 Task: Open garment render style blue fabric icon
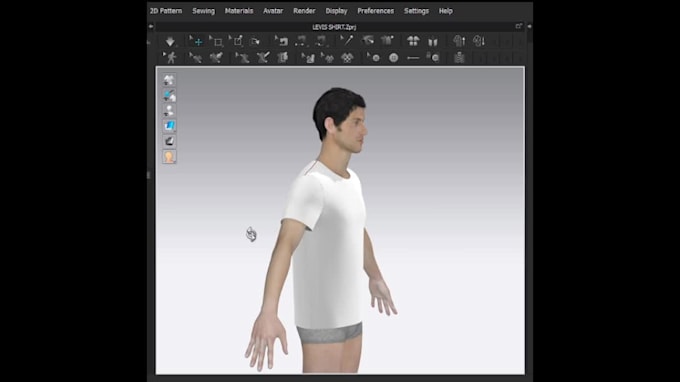point(169,126)
